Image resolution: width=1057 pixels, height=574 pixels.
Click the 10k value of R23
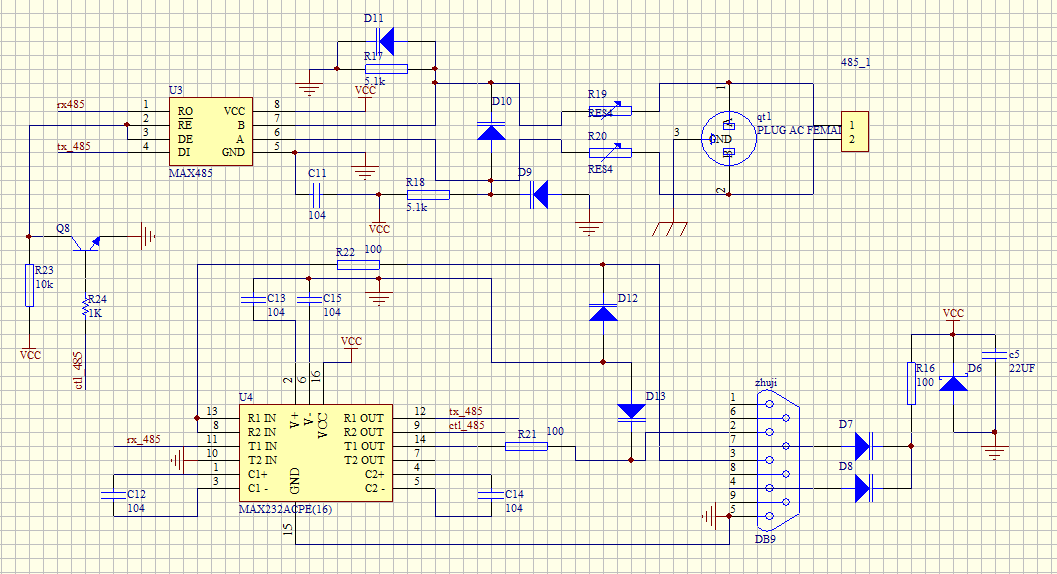[x=44, y=285]
